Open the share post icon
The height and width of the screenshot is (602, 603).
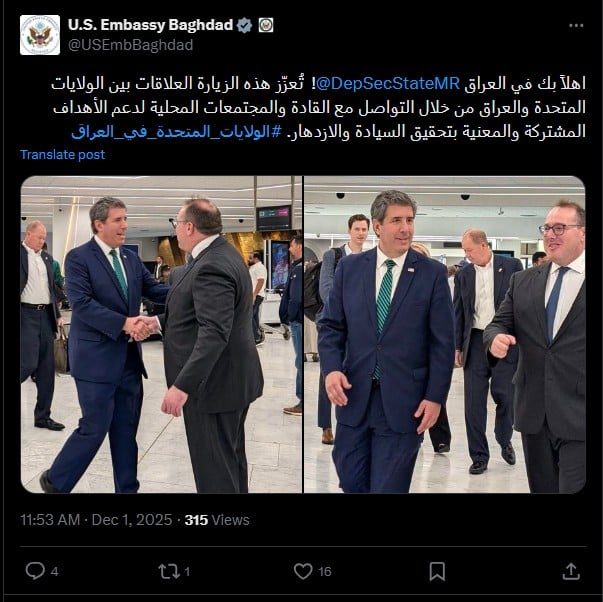point(571,571)
